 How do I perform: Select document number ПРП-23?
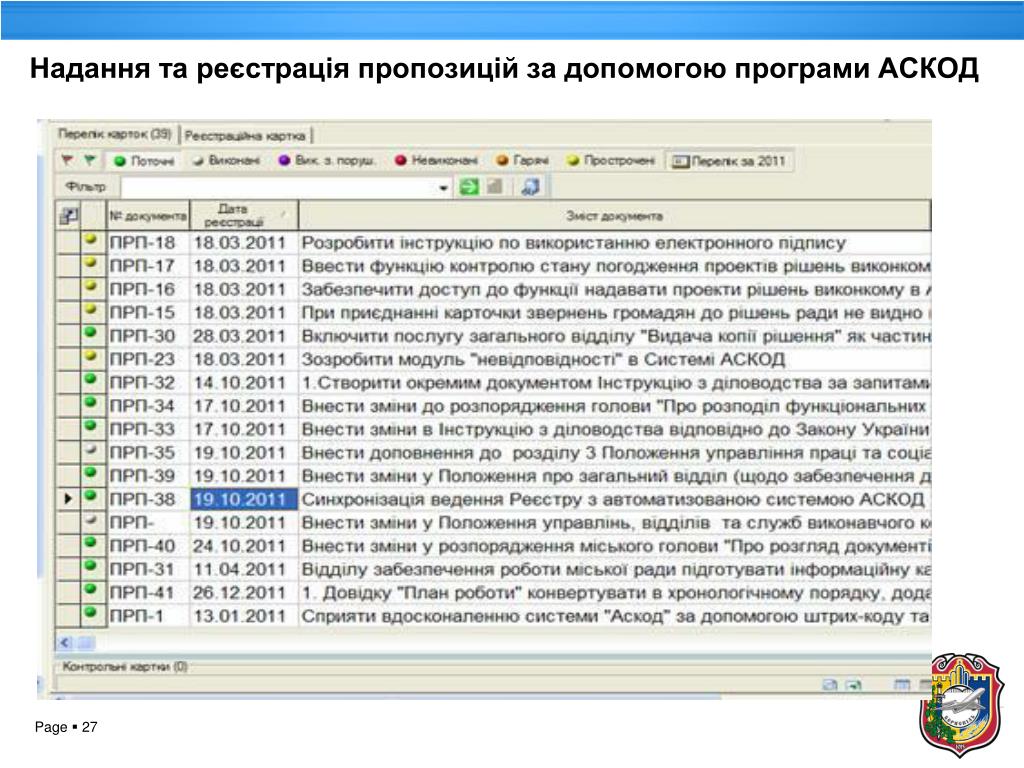142,360
